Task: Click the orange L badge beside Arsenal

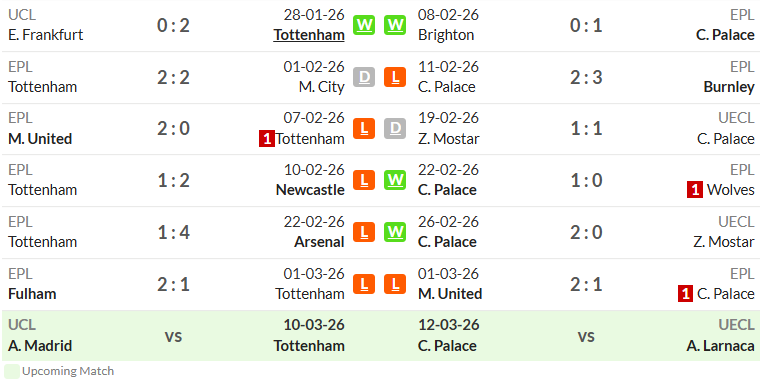Action: 364,232
